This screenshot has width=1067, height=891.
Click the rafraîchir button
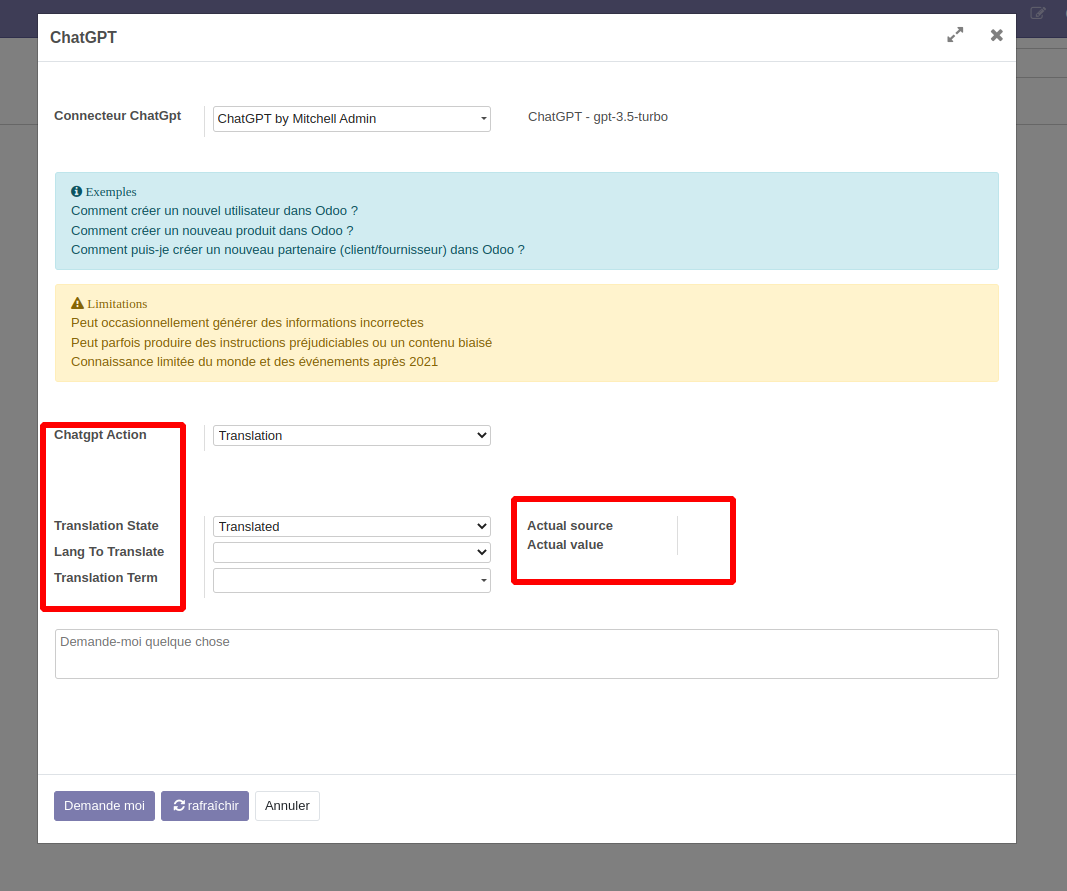205,806
